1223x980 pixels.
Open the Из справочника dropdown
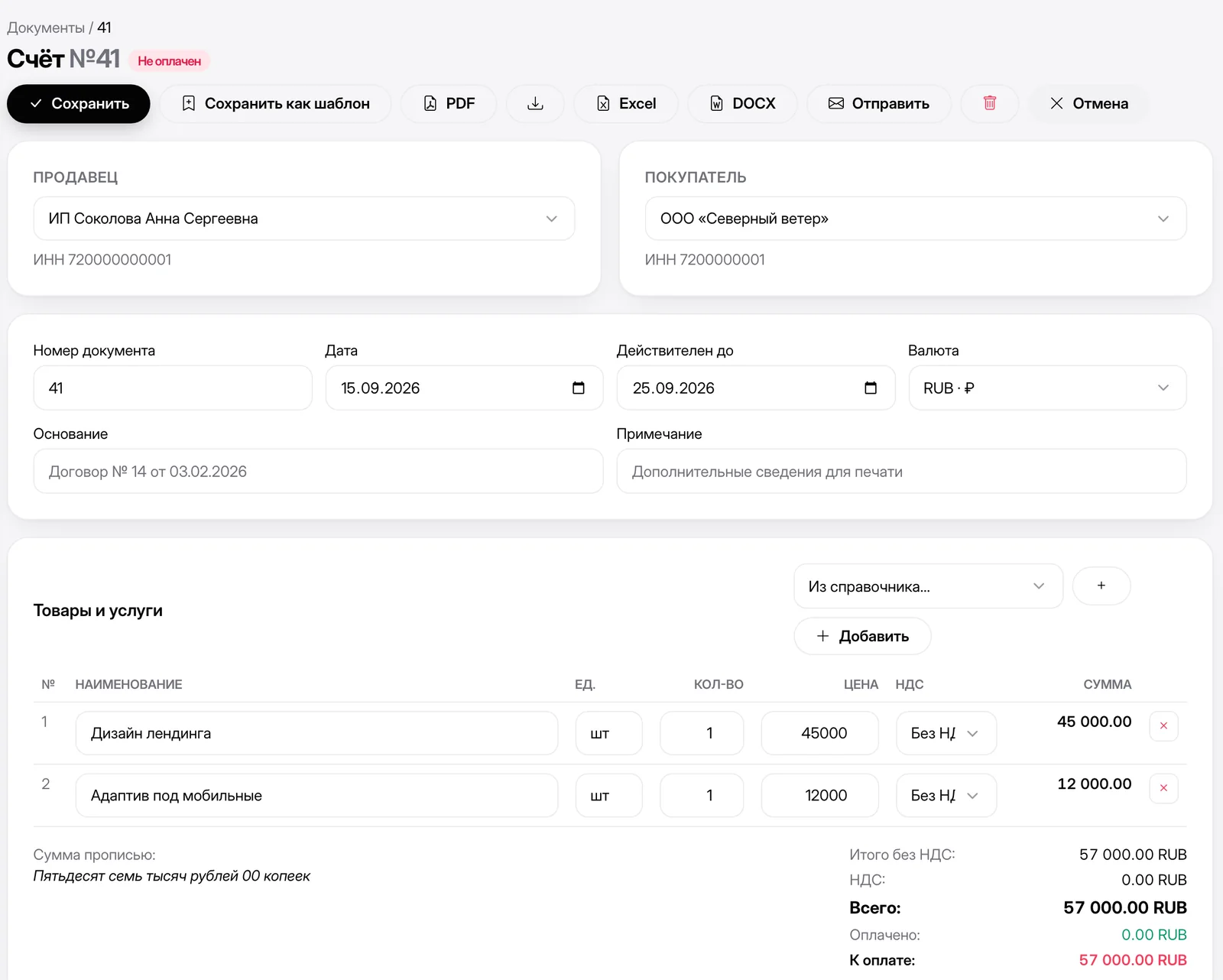[x=928, y=586]
